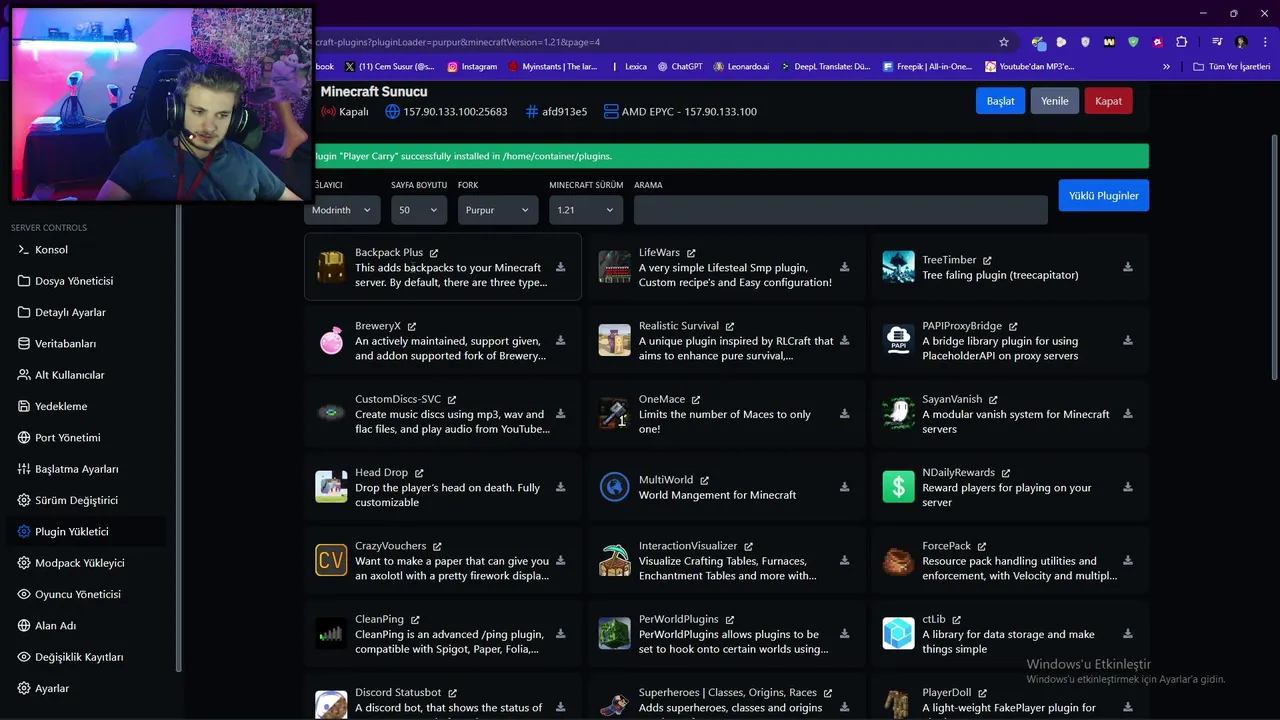Download the CleanPing plugin
Image resolution: width=1280 pixels, height=720 pixels.
click(560, 634)
